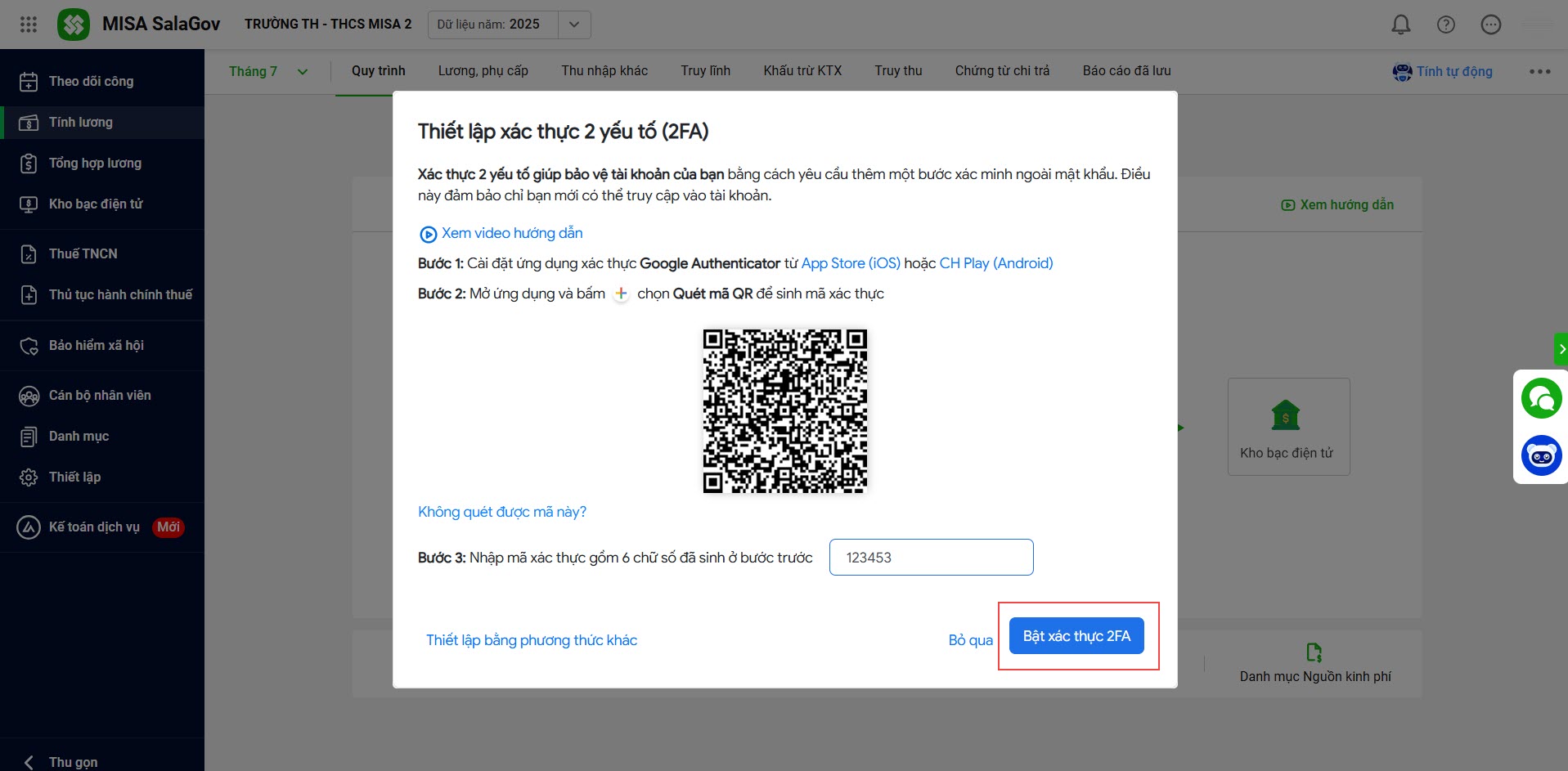Click the MISA SalaGov logo
Screen dimensions: 1568x771
point(74,25)
